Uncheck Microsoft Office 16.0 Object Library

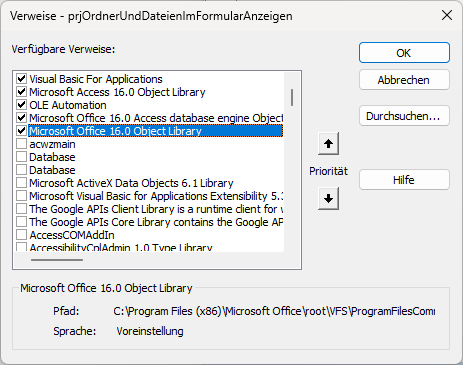[22, 131]
